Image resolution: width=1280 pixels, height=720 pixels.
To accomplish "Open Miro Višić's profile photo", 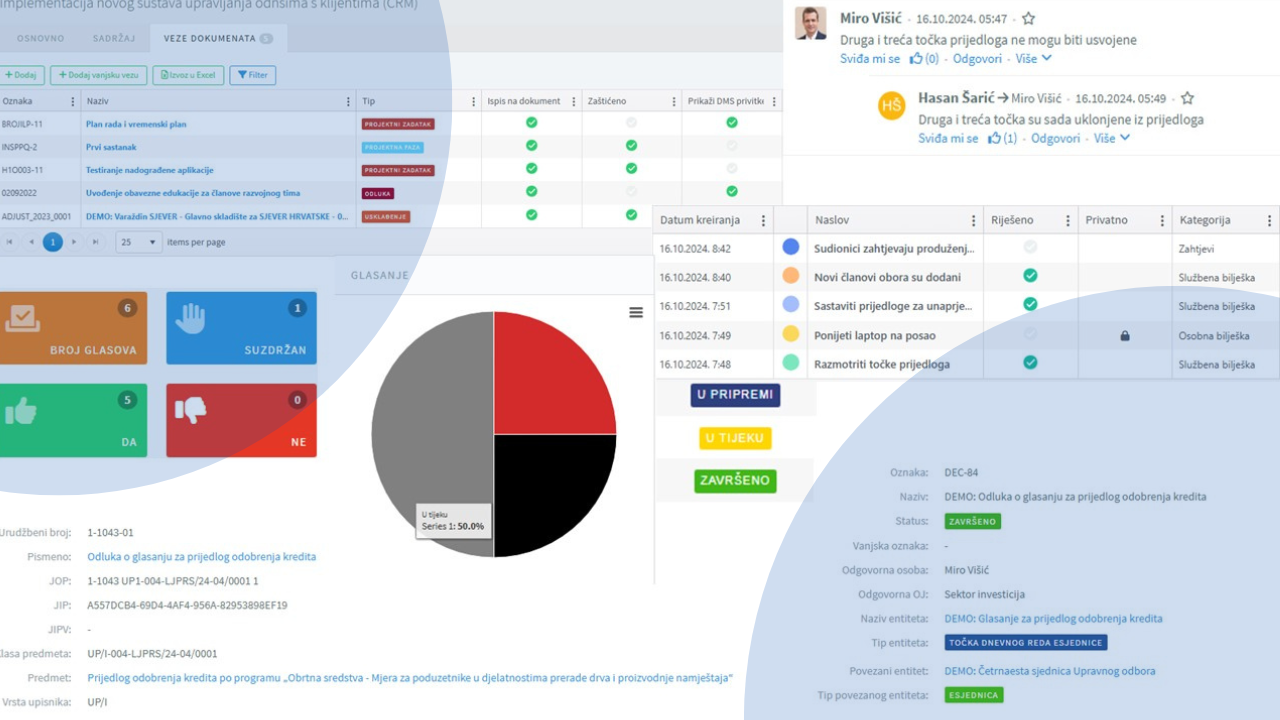I will coord(811,23).
